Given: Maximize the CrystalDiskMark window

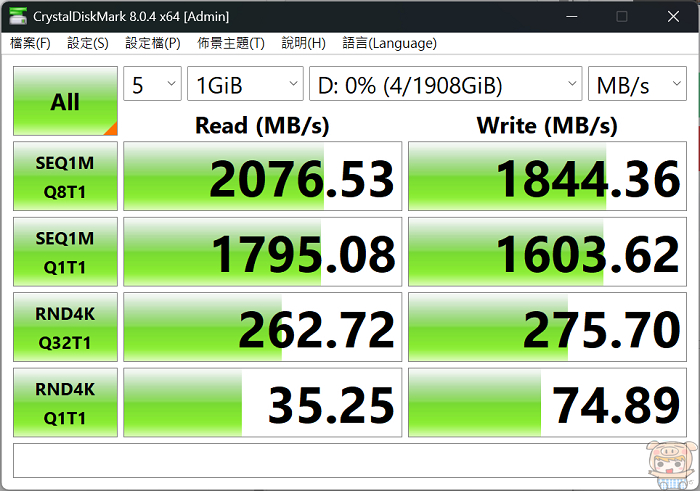Looking at the screenshot, I should pos(621,17).
